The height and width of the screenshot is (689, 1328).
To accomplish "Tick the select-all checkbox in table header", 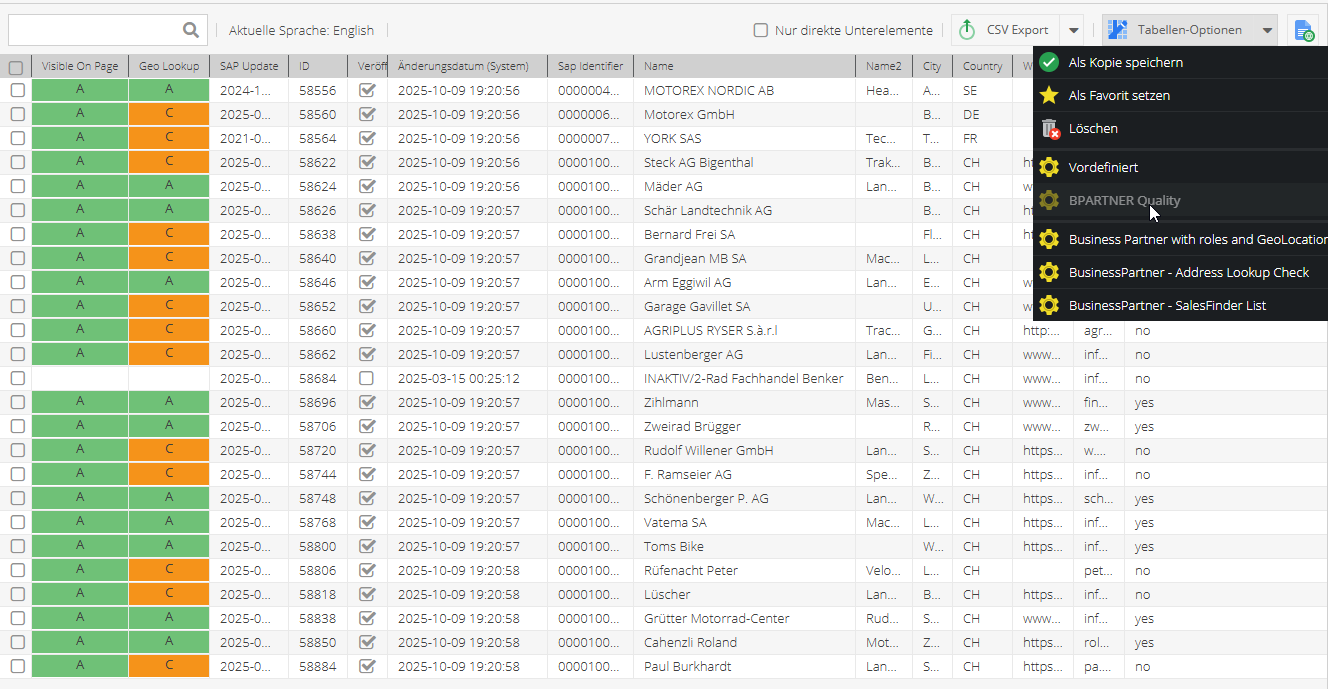I will 16,68.
